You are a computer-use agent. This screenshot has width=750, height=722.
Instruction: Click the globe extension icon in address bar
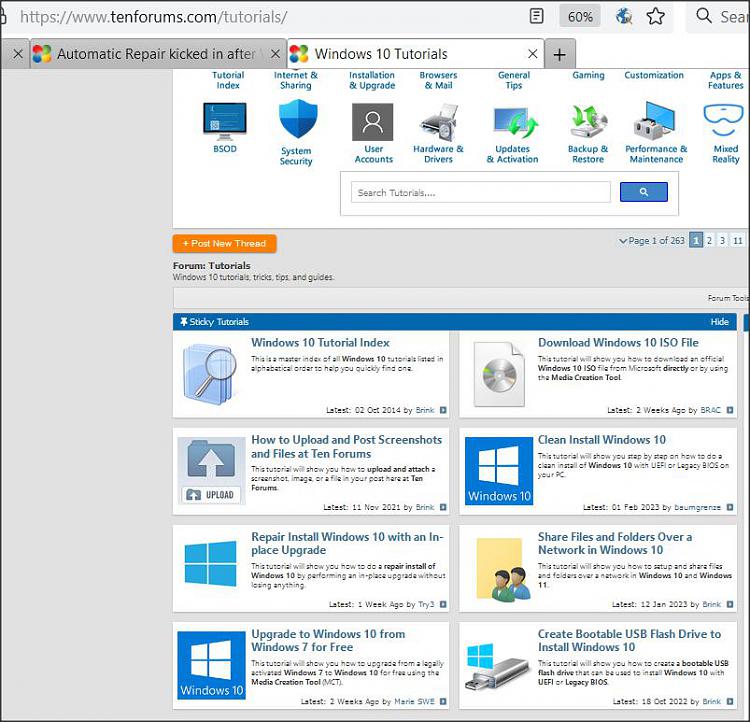(624, 16)
